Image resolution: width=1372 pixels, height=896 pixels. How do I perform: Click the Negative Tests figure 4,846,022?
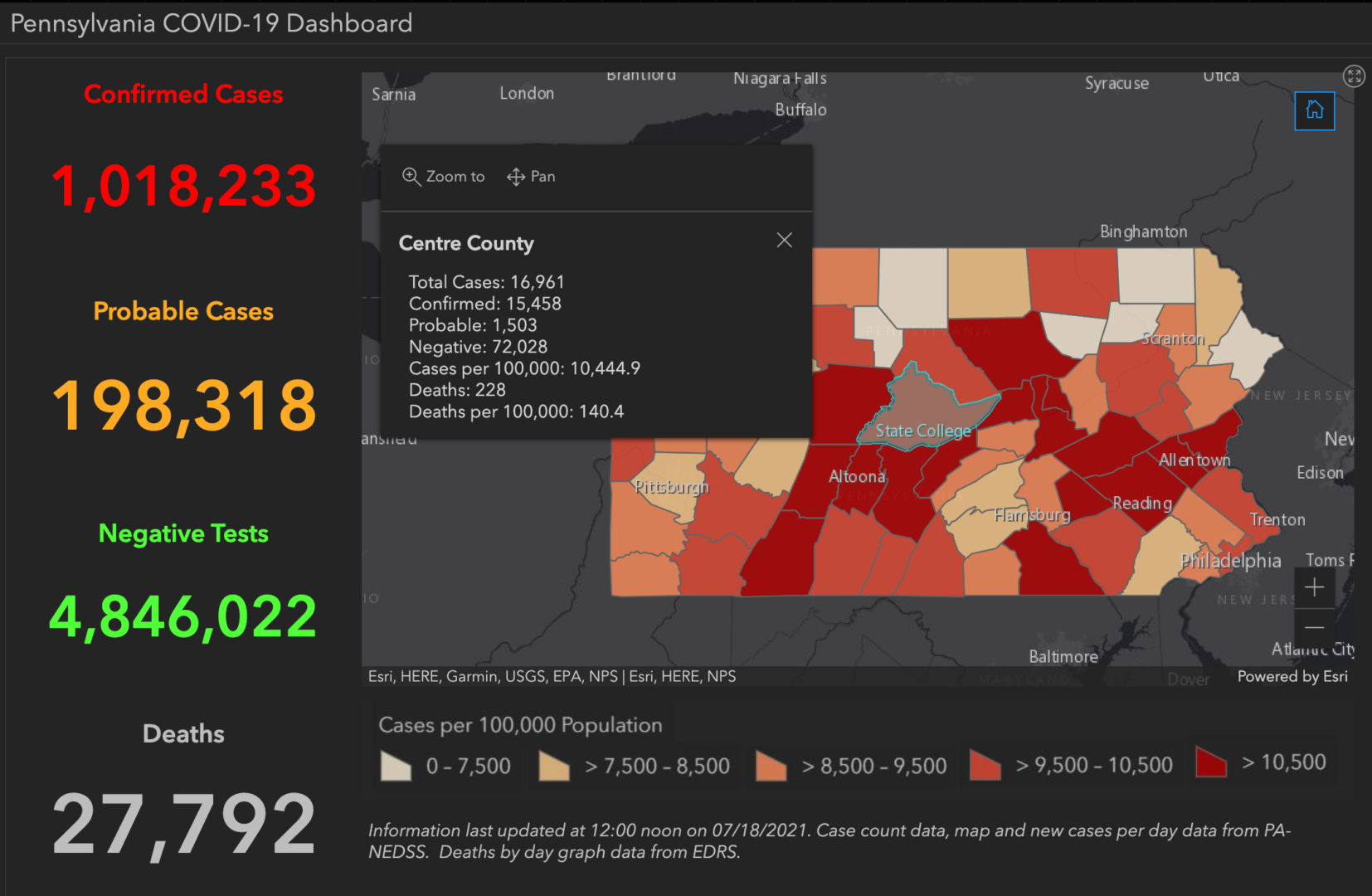click(x=182, y=614)
